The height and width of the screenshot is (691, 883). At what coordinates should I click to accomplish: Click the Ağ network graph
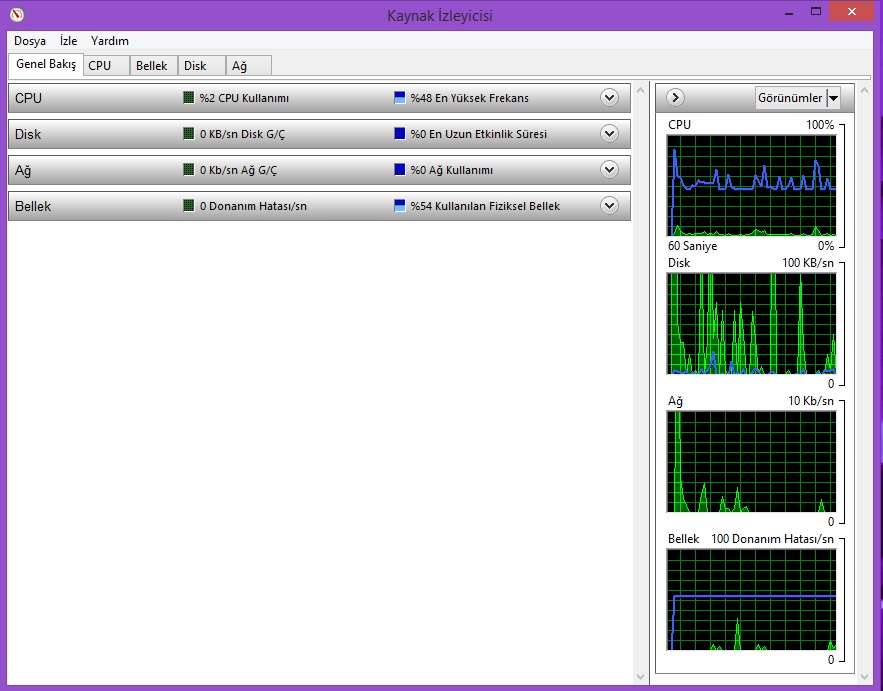pyautogui.click(x=752, y=461)
